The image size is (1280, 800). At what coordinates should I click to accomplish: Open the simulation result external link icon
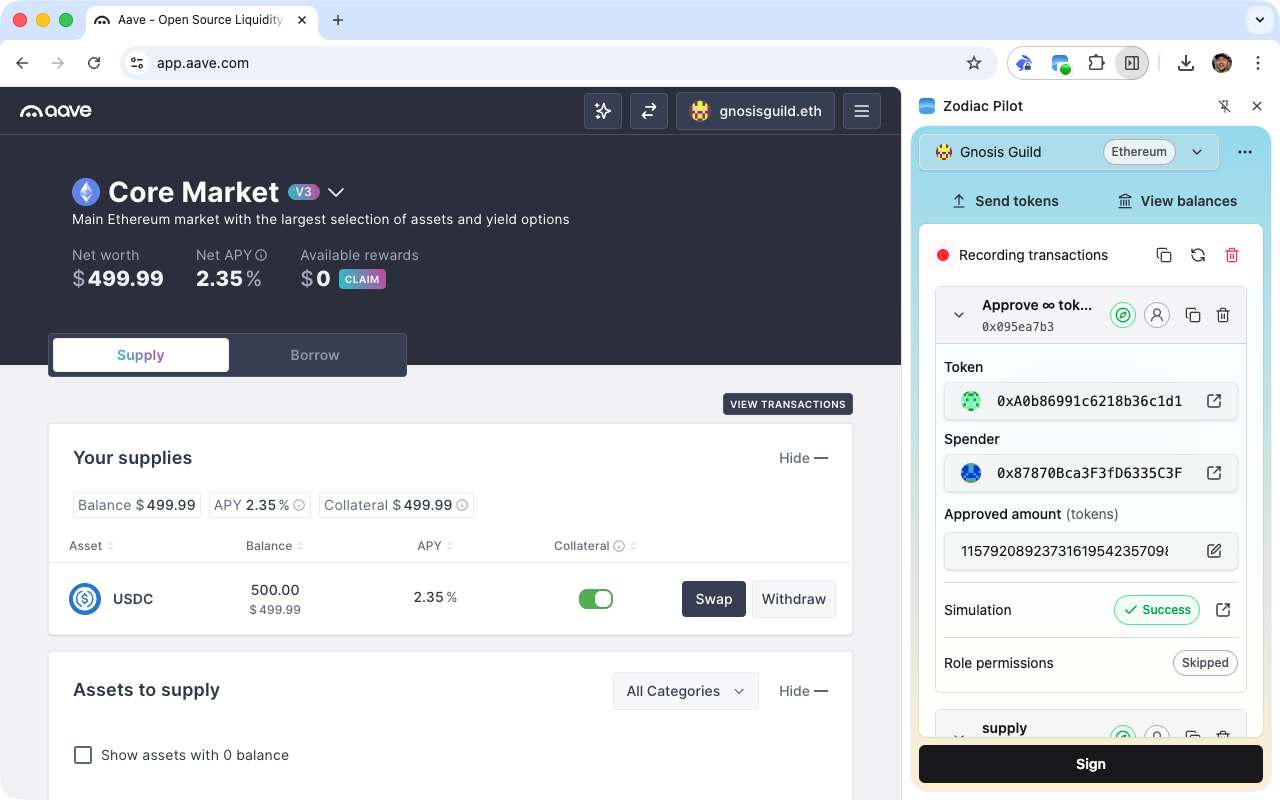click(x=1222, y=610)
